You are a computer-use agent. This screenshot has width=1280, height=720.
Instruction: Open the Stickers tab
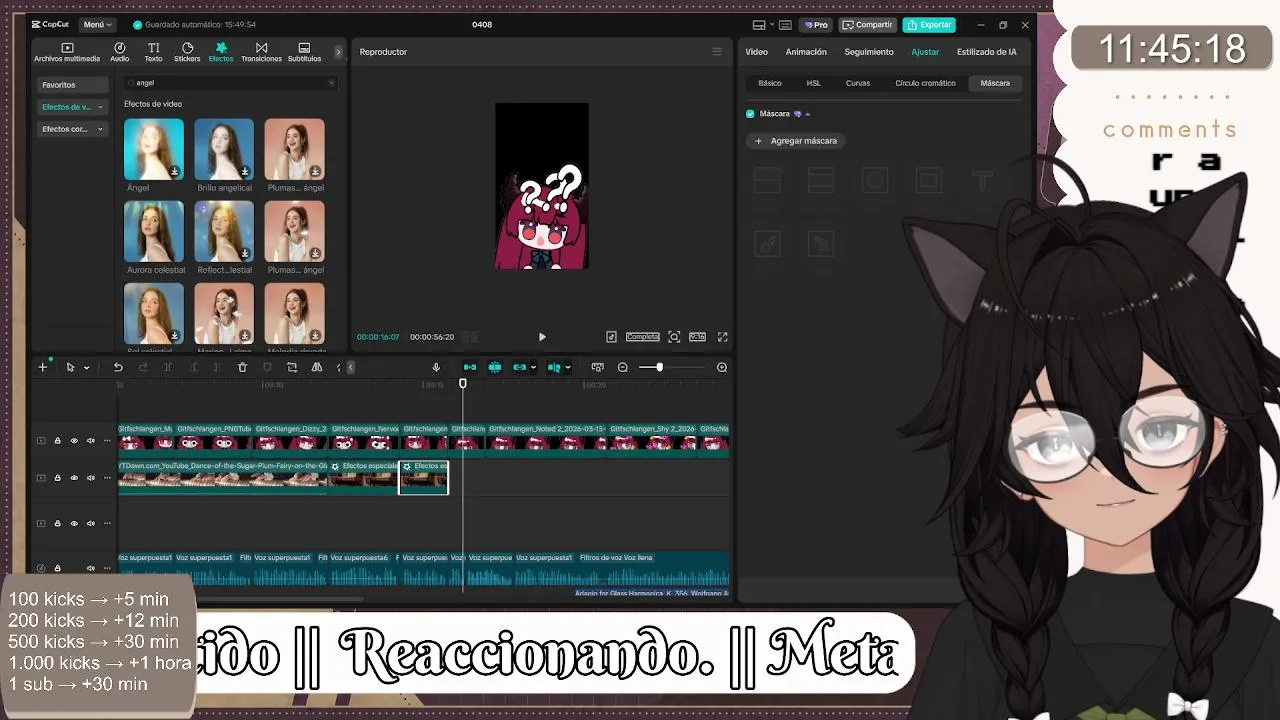click(x=187, y=52)
